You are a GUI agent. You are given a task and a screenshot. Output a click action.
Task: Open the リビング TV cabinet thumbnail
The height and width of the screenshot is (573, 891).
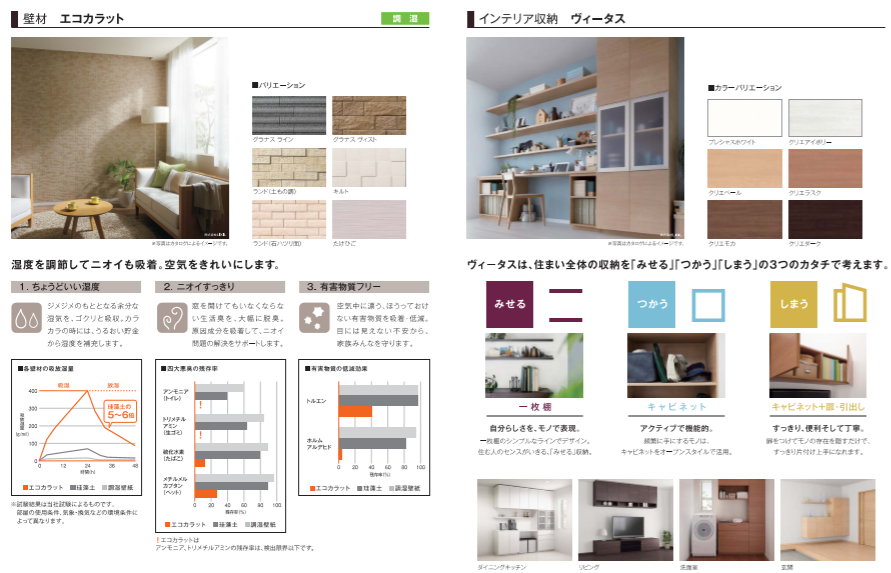[x=626, y=520]
